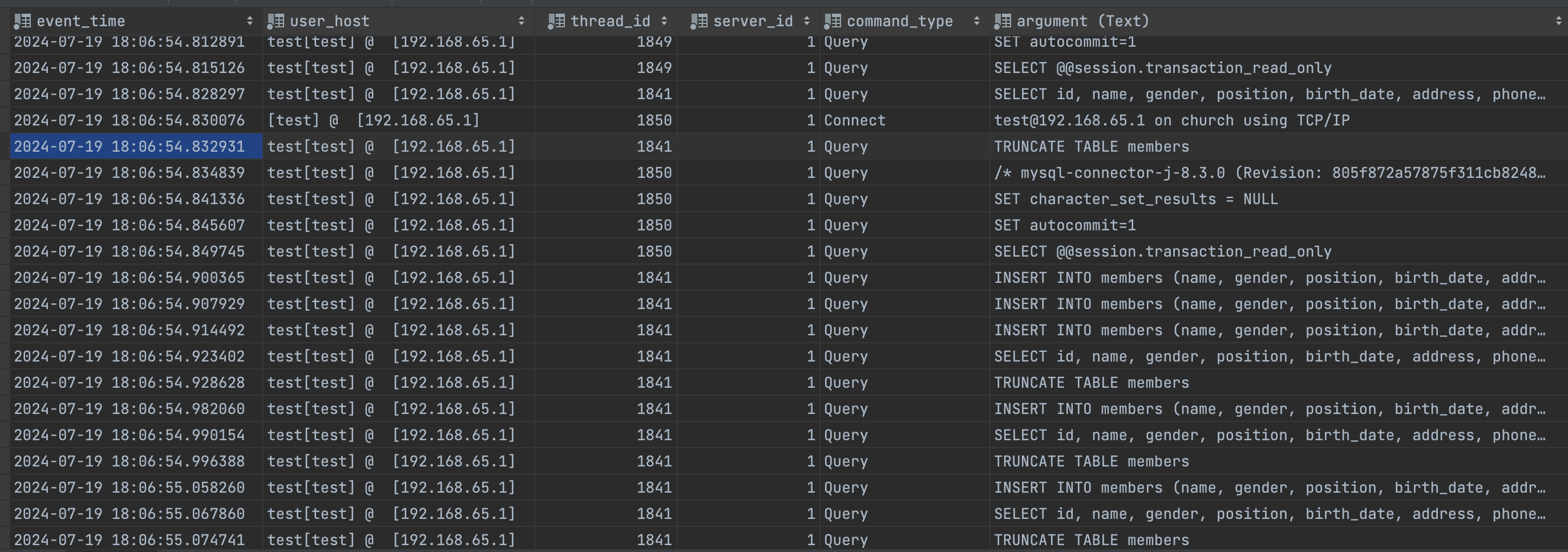Screen dimensions: 1568x552
Task: Click the argument column icon
Action: (1003, 21)
